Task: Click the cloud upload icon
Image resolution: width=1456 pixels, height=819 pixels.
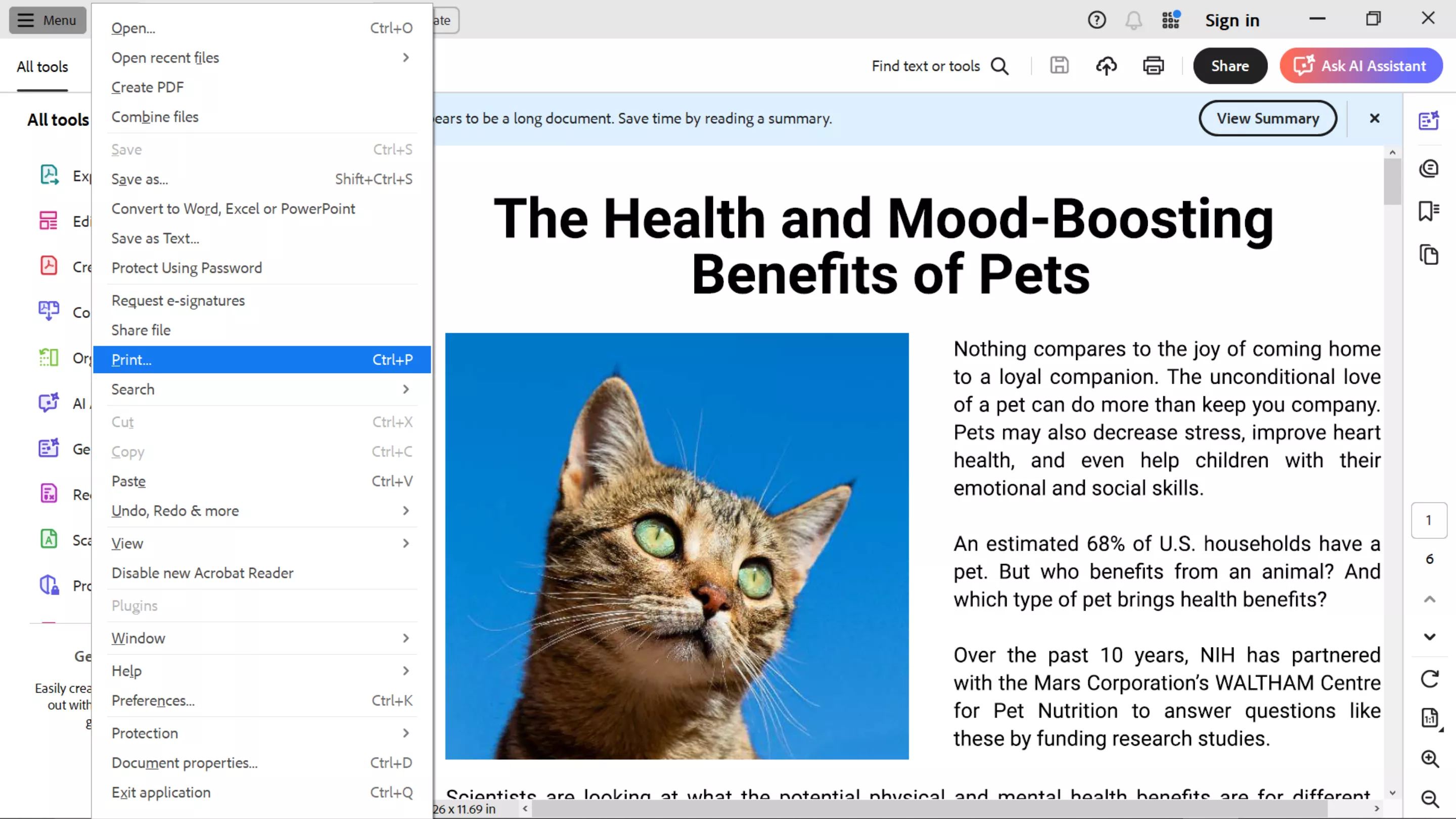Action: pos(1106,66)
